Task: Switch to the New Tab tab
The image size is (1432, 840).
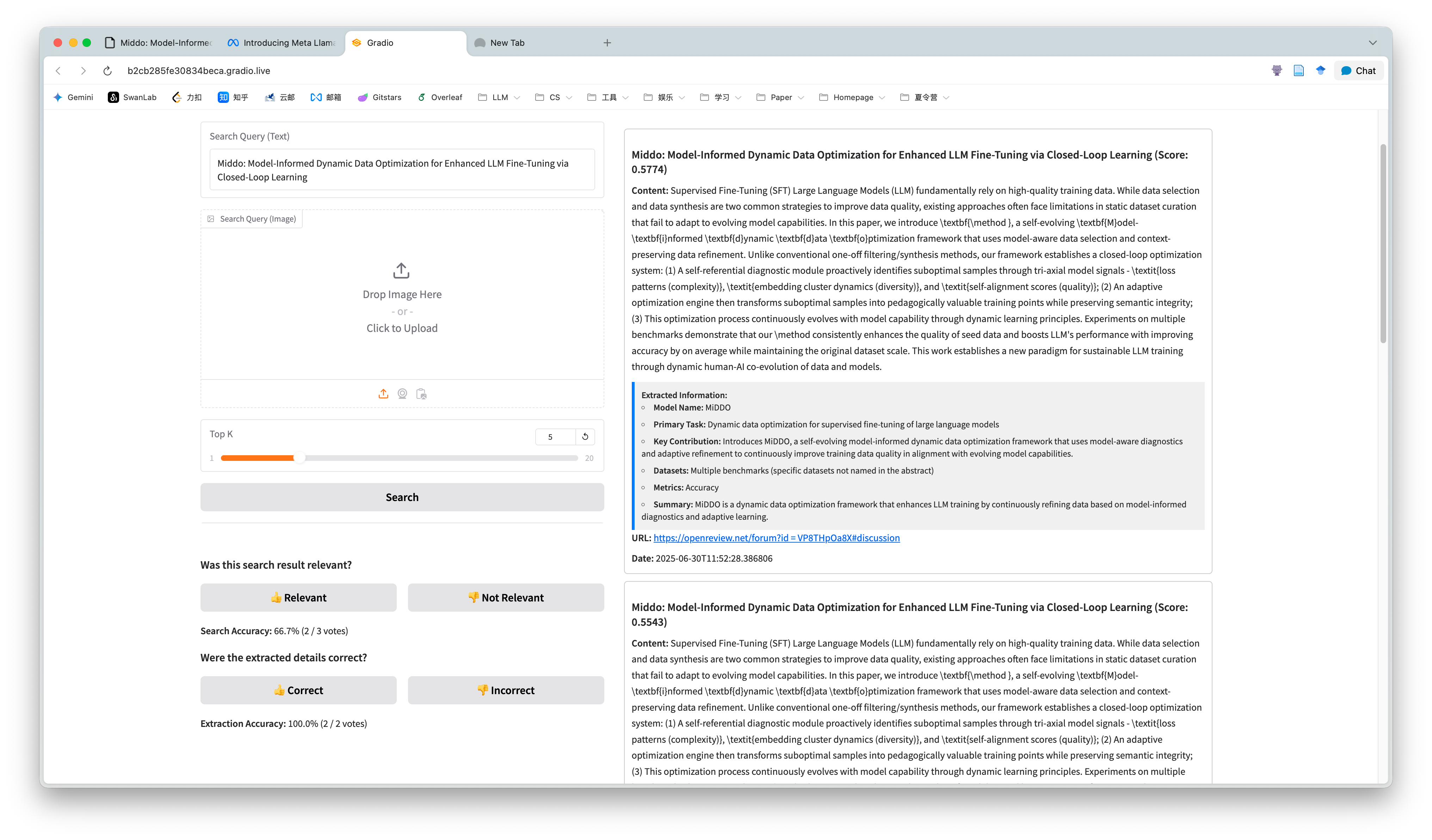Action: pyautogui.click(x=529, y=43)
